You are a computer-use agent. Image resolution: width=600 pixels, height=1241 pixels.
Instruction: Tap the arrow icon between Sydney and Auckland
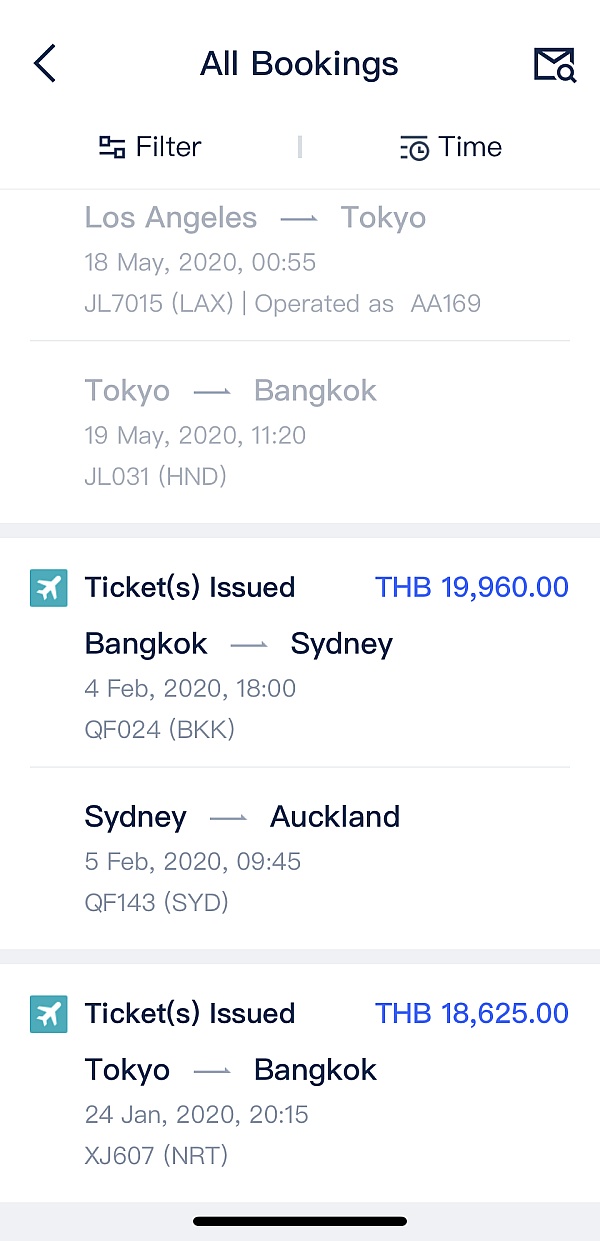point(231,816)
